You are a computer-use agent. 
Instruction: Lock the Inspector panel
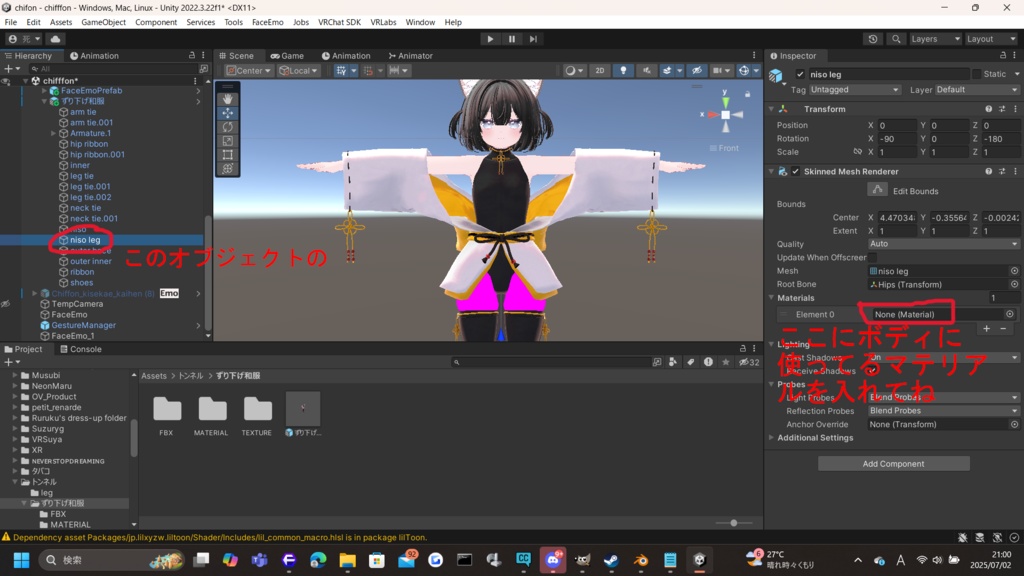[1002, 56]
